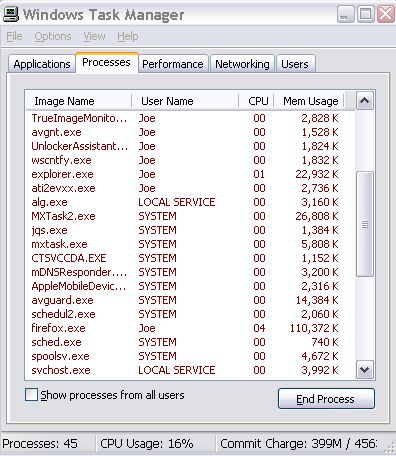Image resolution: width=396 pixels, height=456 pixels.
Task: Click LOCAL SERVICE user for svchost.exe
Action: tap(177, 370)
